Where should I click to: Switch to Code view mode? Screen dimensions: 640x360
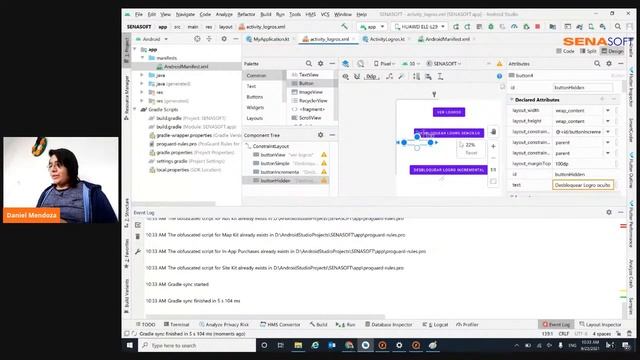[x=565, y=51]
